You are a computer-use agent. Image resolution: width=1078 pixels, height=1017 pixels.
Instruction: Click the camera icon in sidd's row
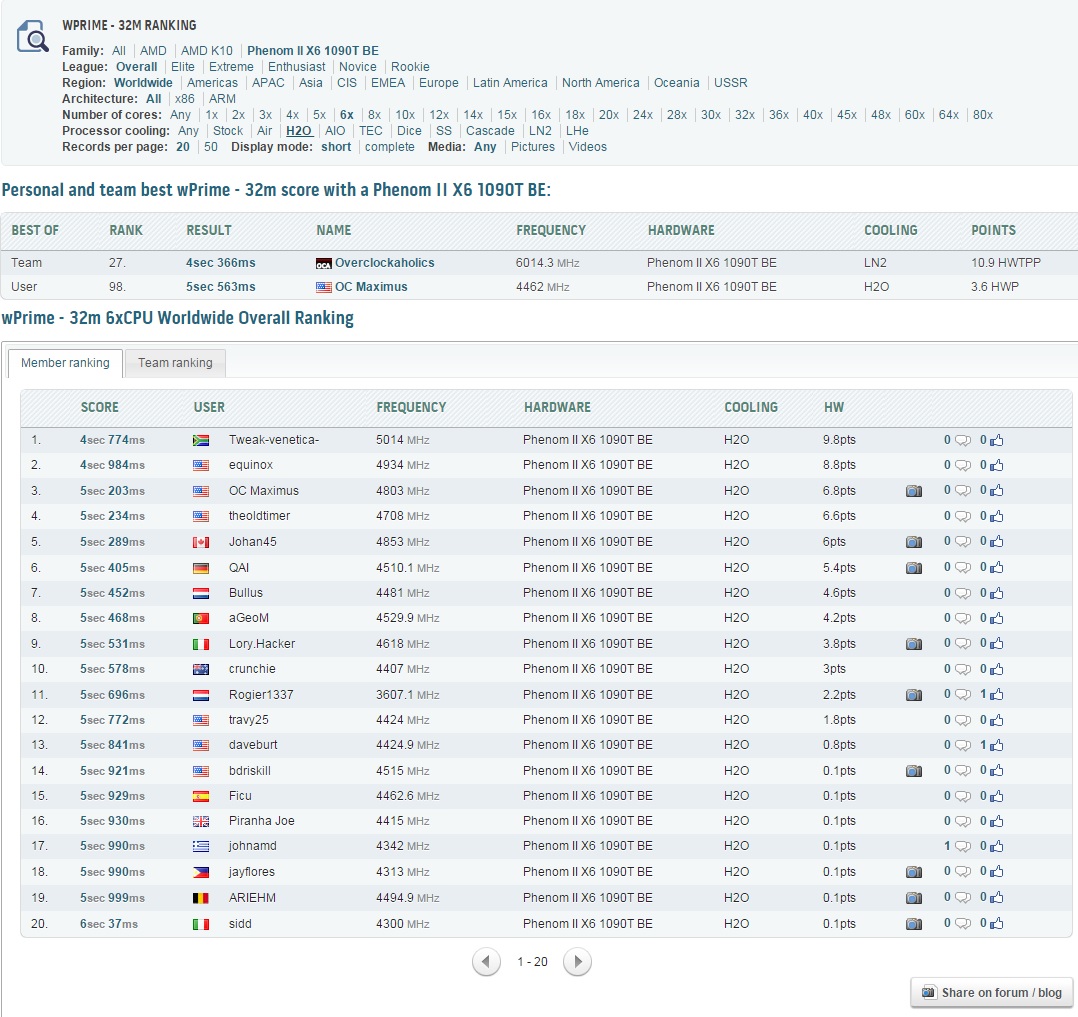(x=913, y=924)
